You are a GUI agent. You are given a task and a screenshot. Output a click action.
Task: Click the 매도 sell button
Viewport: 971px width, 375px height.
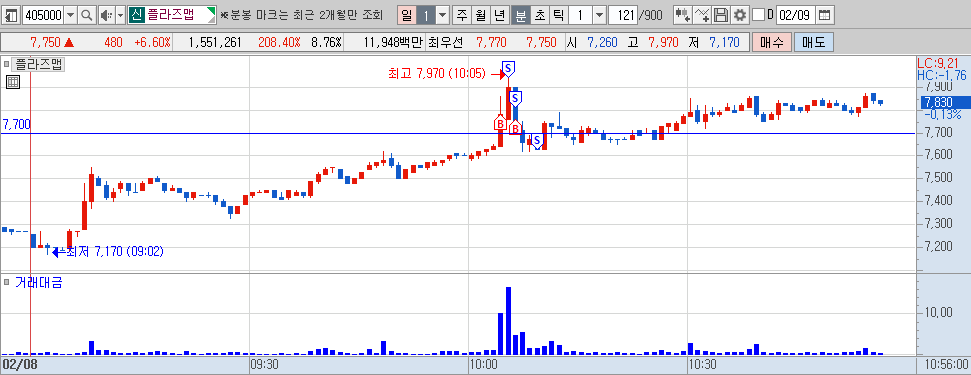pos(814,43)
